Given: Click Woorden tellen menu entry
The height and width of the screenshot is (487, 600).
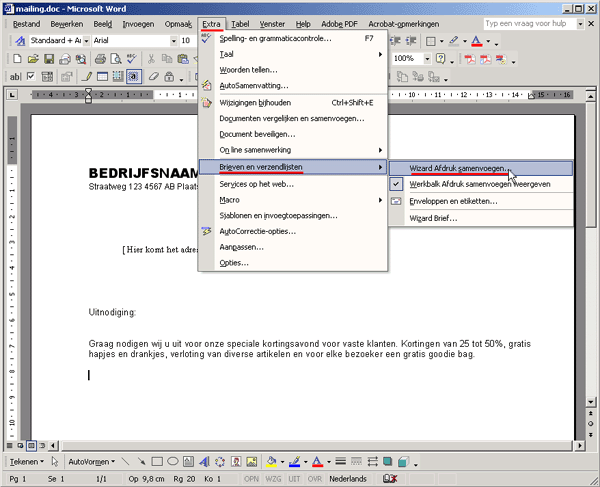Looking at the screenshot, I should click(249, 69).
